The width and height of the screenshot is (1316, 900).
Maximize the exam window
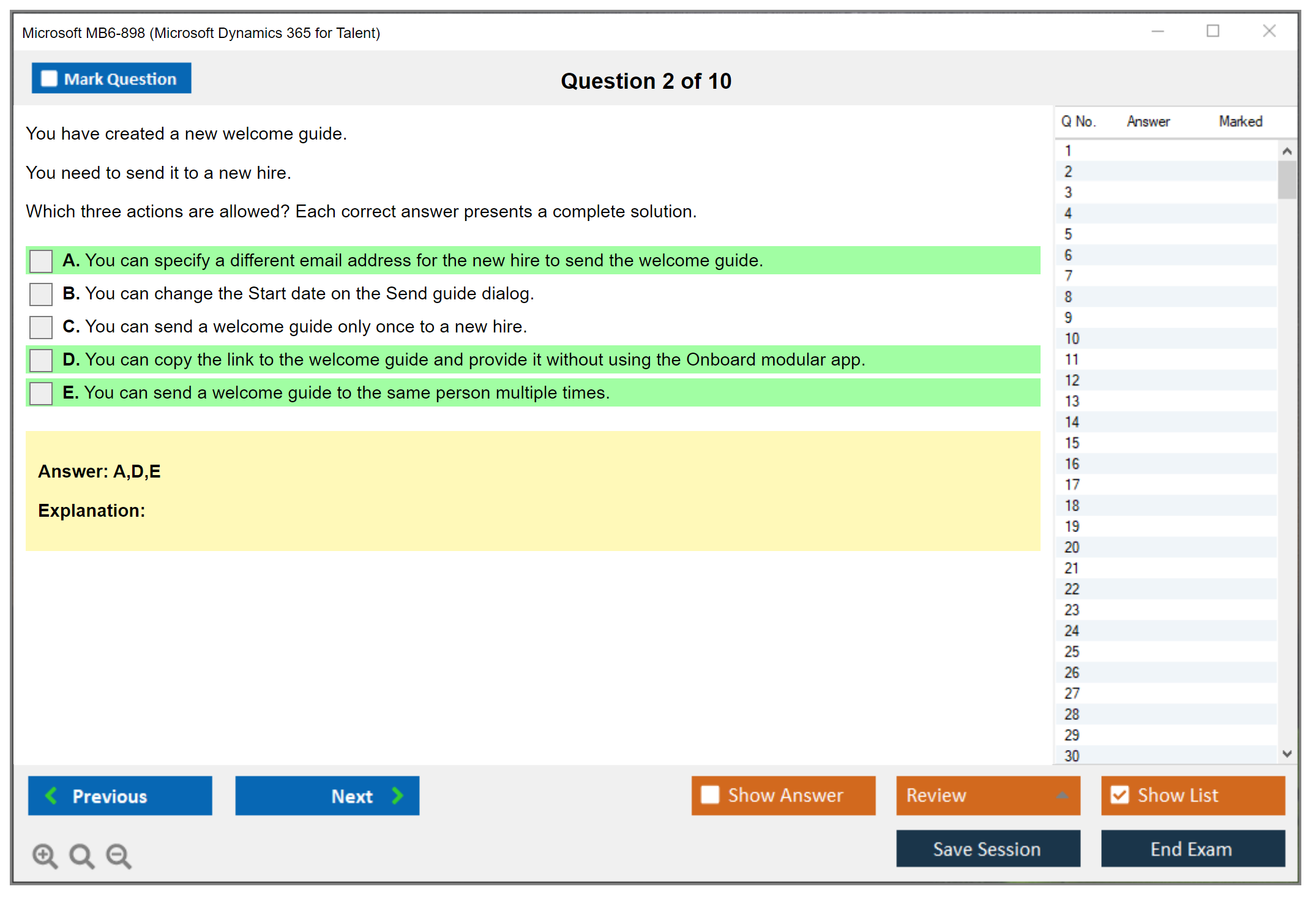coord(1213,31)
